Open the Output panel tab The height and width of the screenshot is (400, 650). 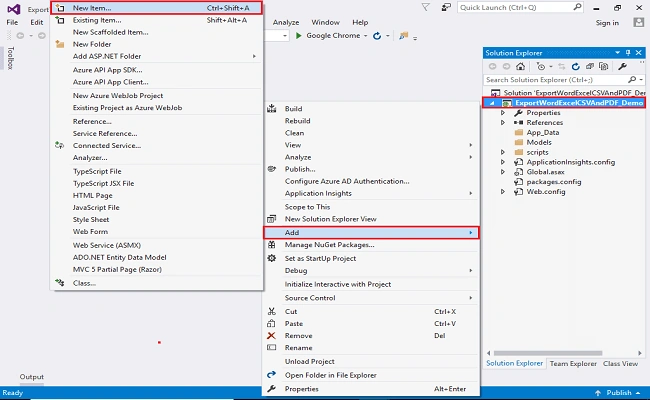coord(32,377)
